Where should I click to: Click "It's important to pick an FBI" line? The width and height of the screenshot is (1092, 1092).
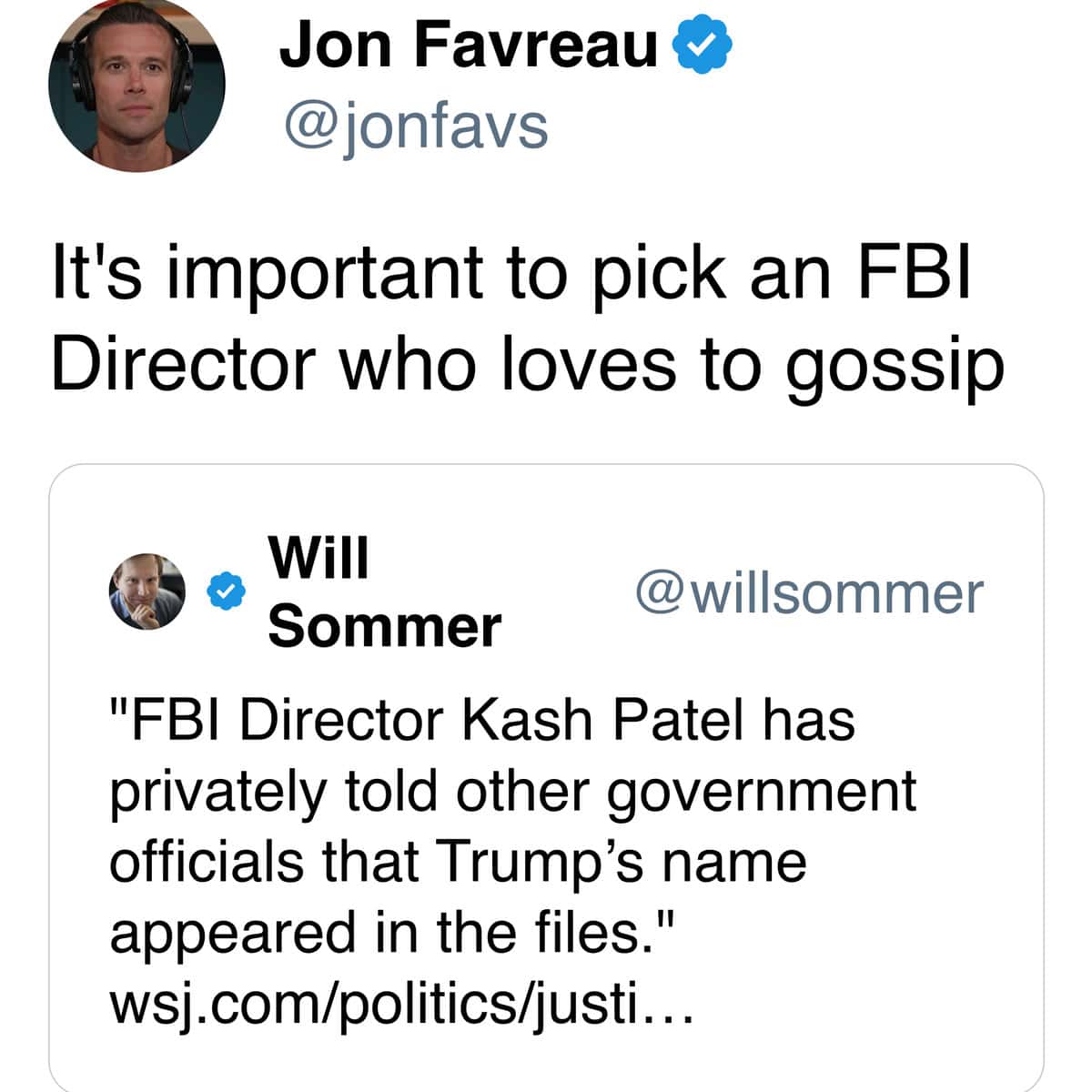[512, 272]
